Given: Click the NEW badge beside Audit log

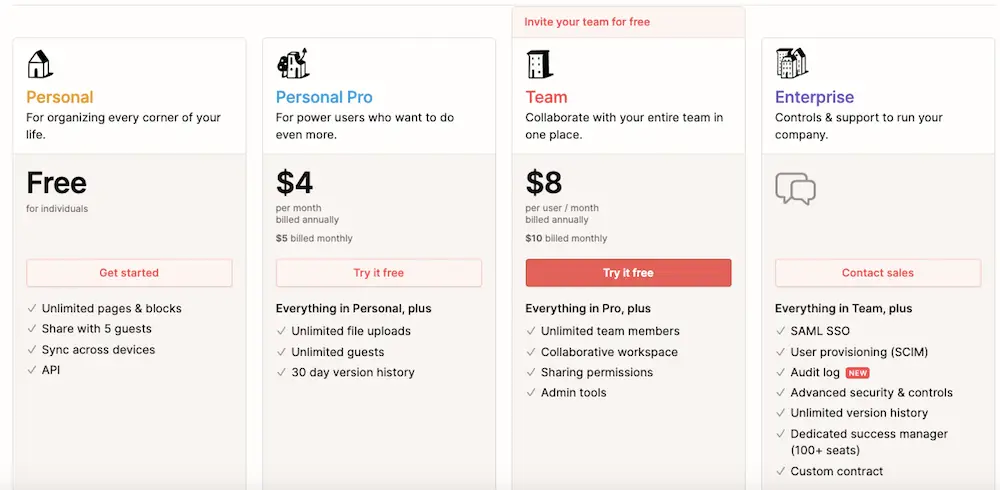Looking at the screenshot, I should click(857, 373).
